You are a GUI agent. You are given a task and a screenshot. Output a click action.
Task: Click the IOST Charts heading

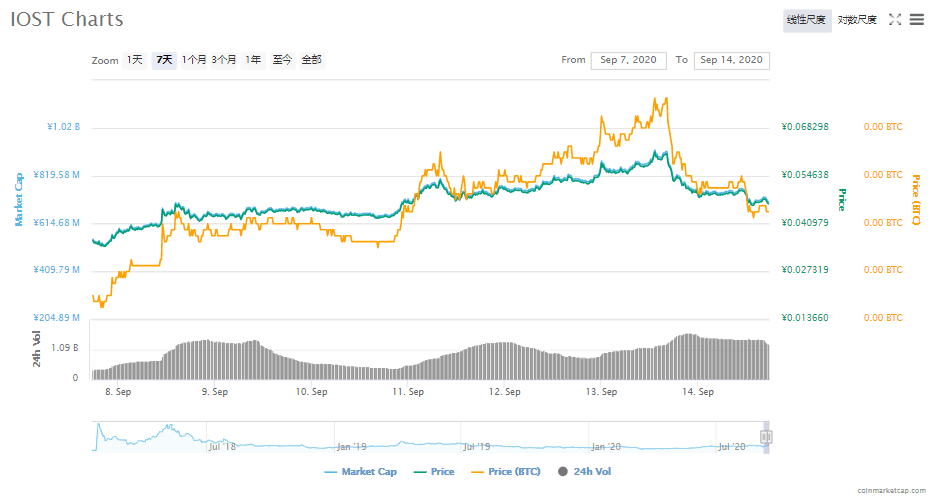coord(67,19)
